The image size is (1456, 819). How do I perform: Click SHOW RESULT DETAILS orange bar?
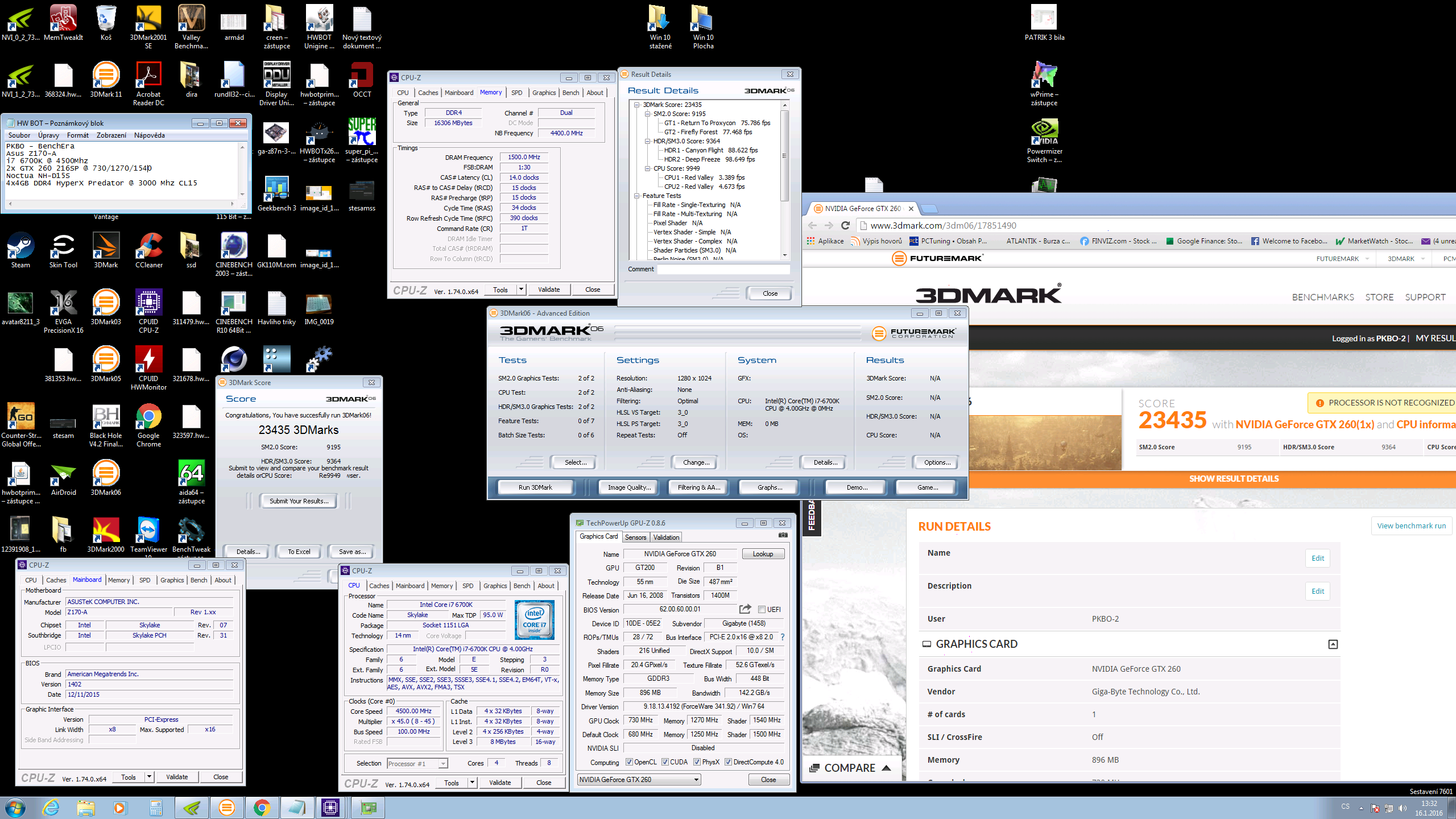coord(1211,479)
